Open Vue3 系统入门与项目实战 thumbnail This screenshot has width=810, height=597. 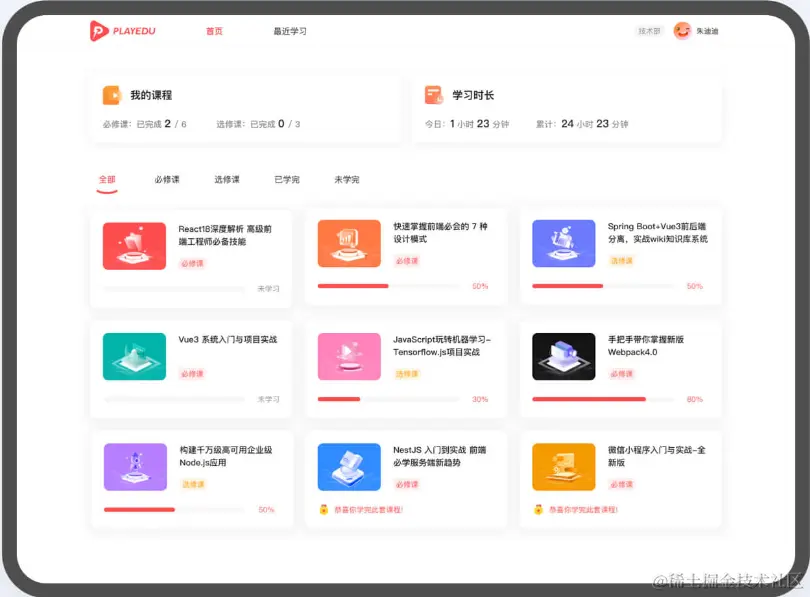[x=134, y=356]
